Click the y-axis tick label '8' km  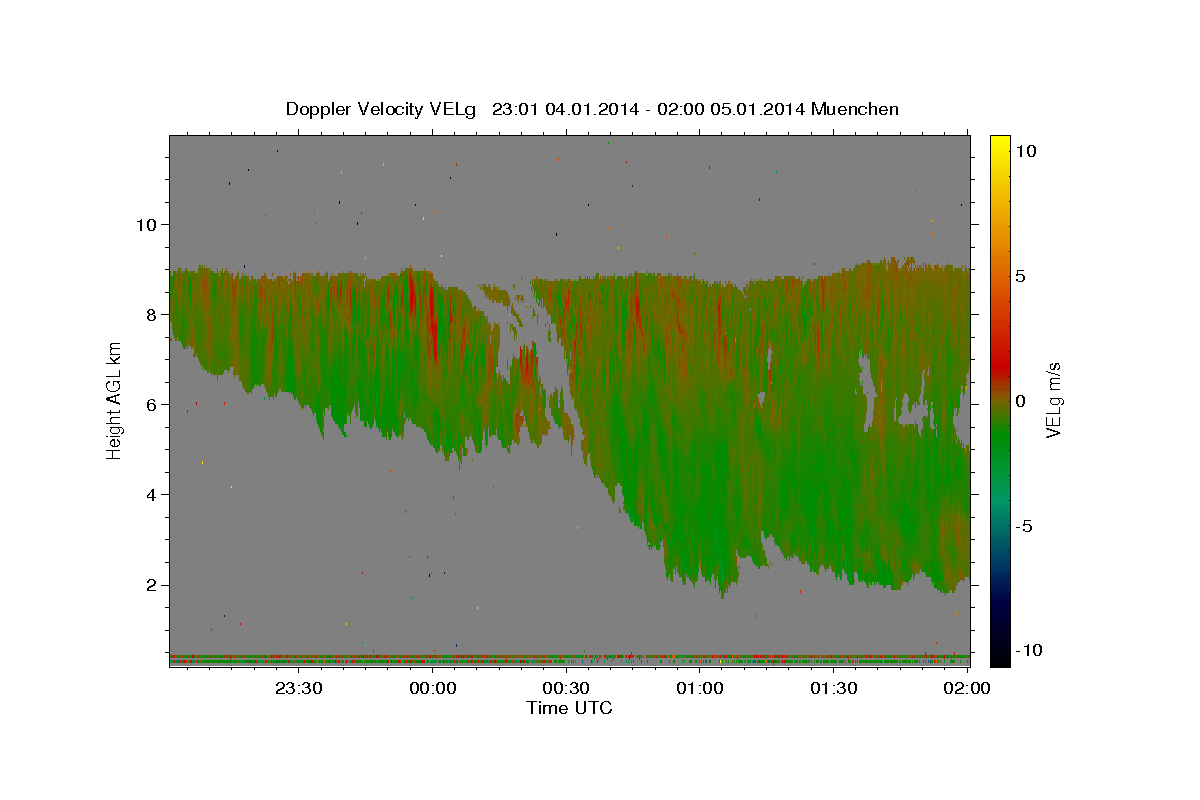click(x=151, y=314)
